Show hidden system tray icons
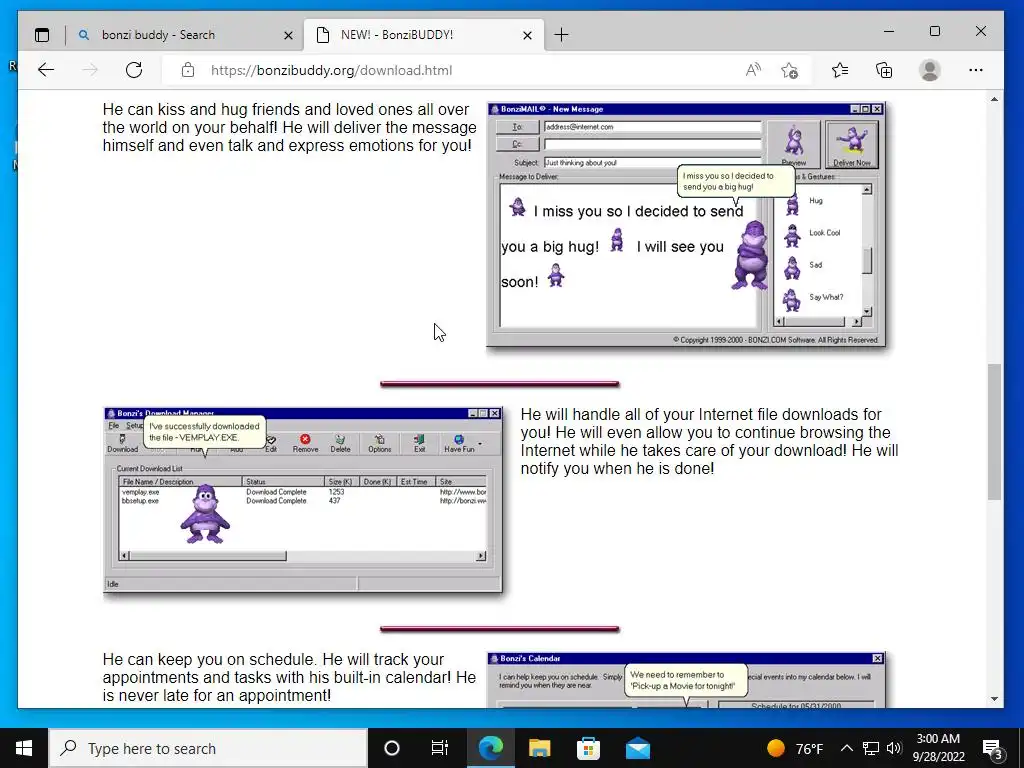Viewport: 1024px width, 768px height. (846, 748)
